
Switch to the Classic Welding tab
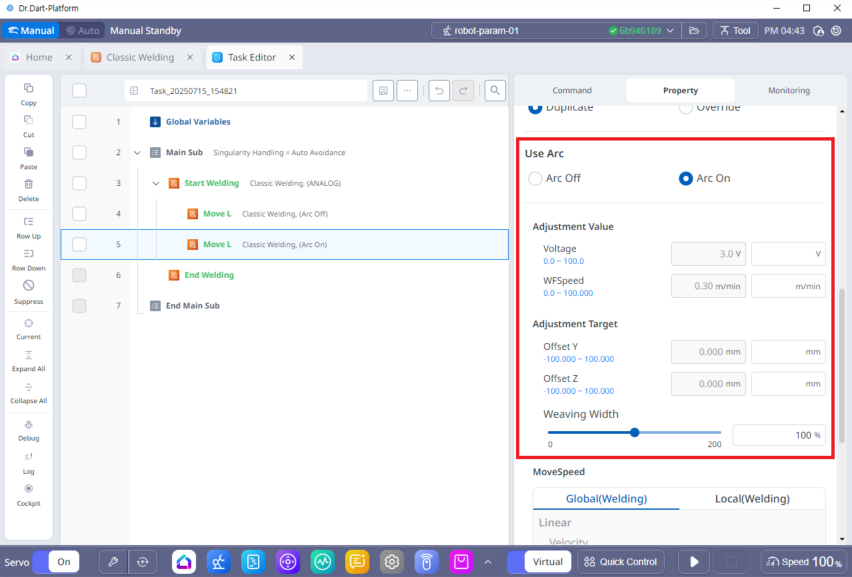[x=140, y=58]
